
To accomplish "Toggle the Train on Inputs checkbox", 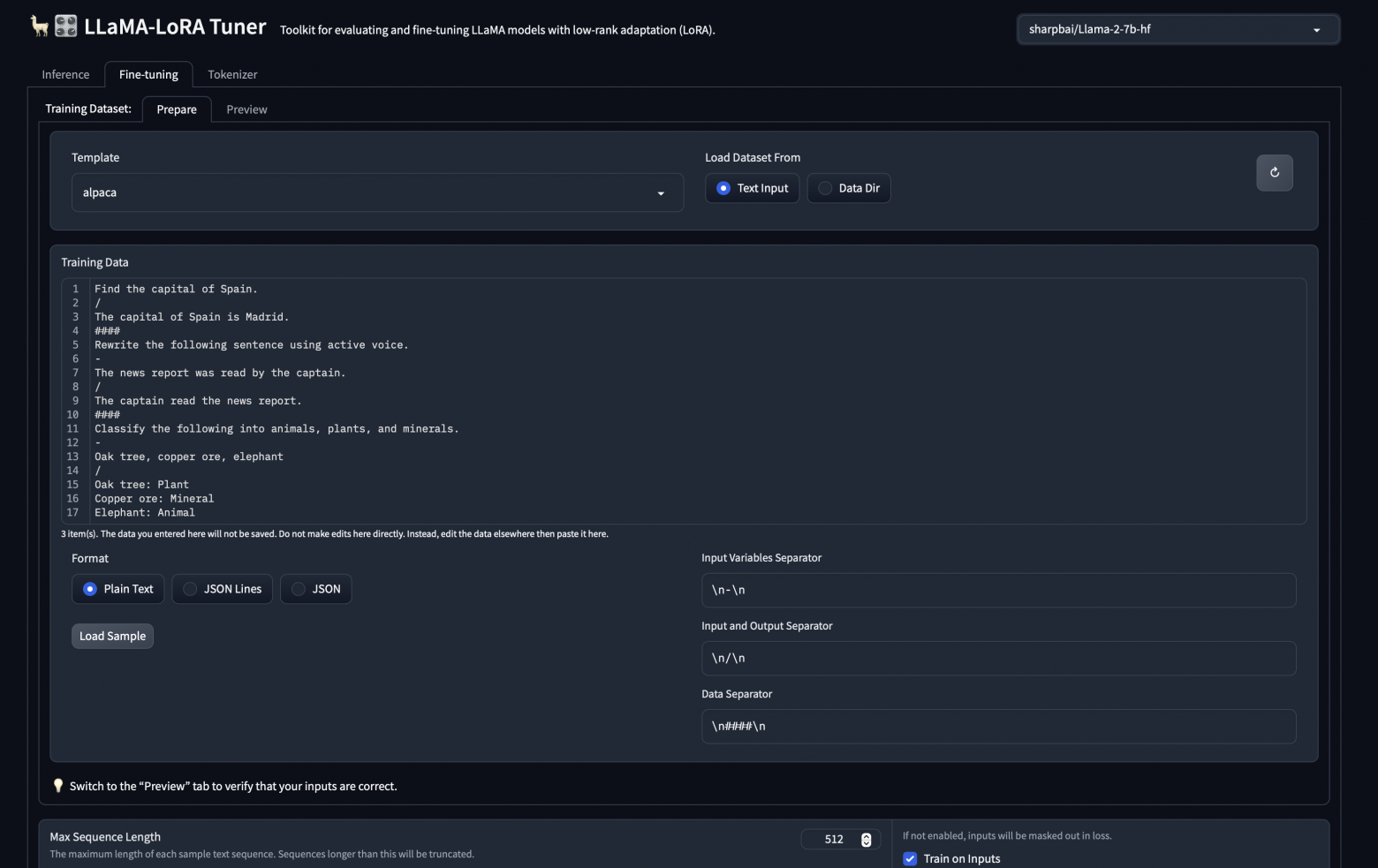I will 910,858.
